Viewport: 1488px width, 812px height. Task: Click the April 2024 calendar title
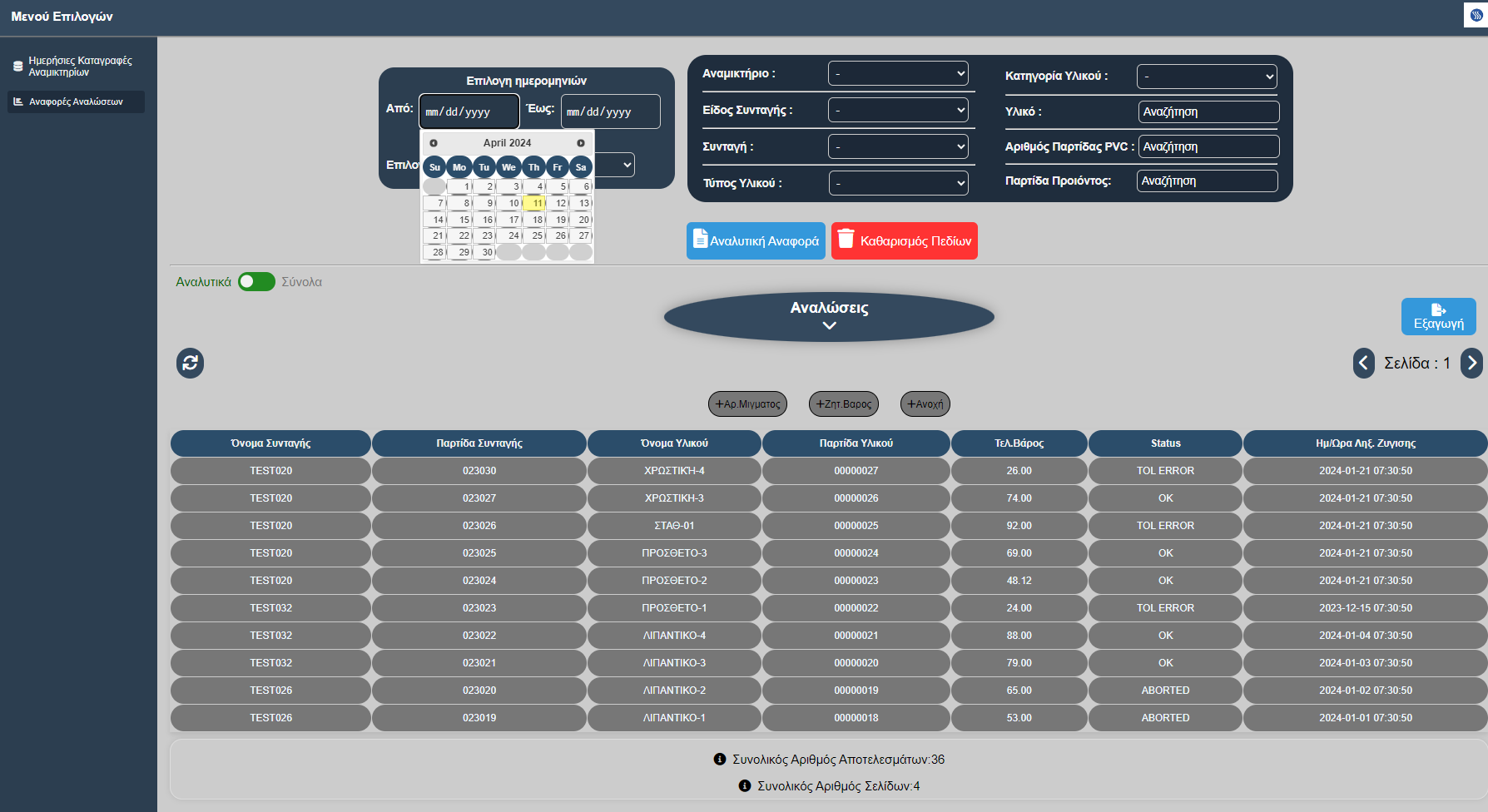tap(507, 143)
